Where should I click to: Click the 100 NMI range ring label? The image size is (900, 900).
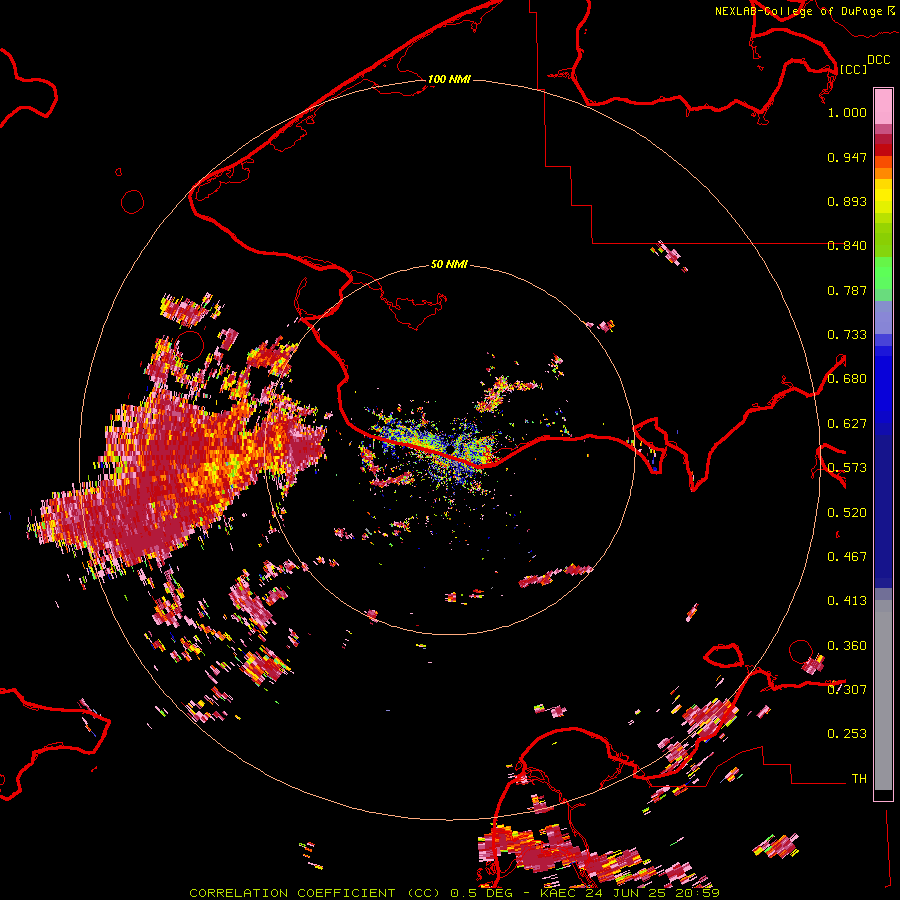click(x=449, y=79)
